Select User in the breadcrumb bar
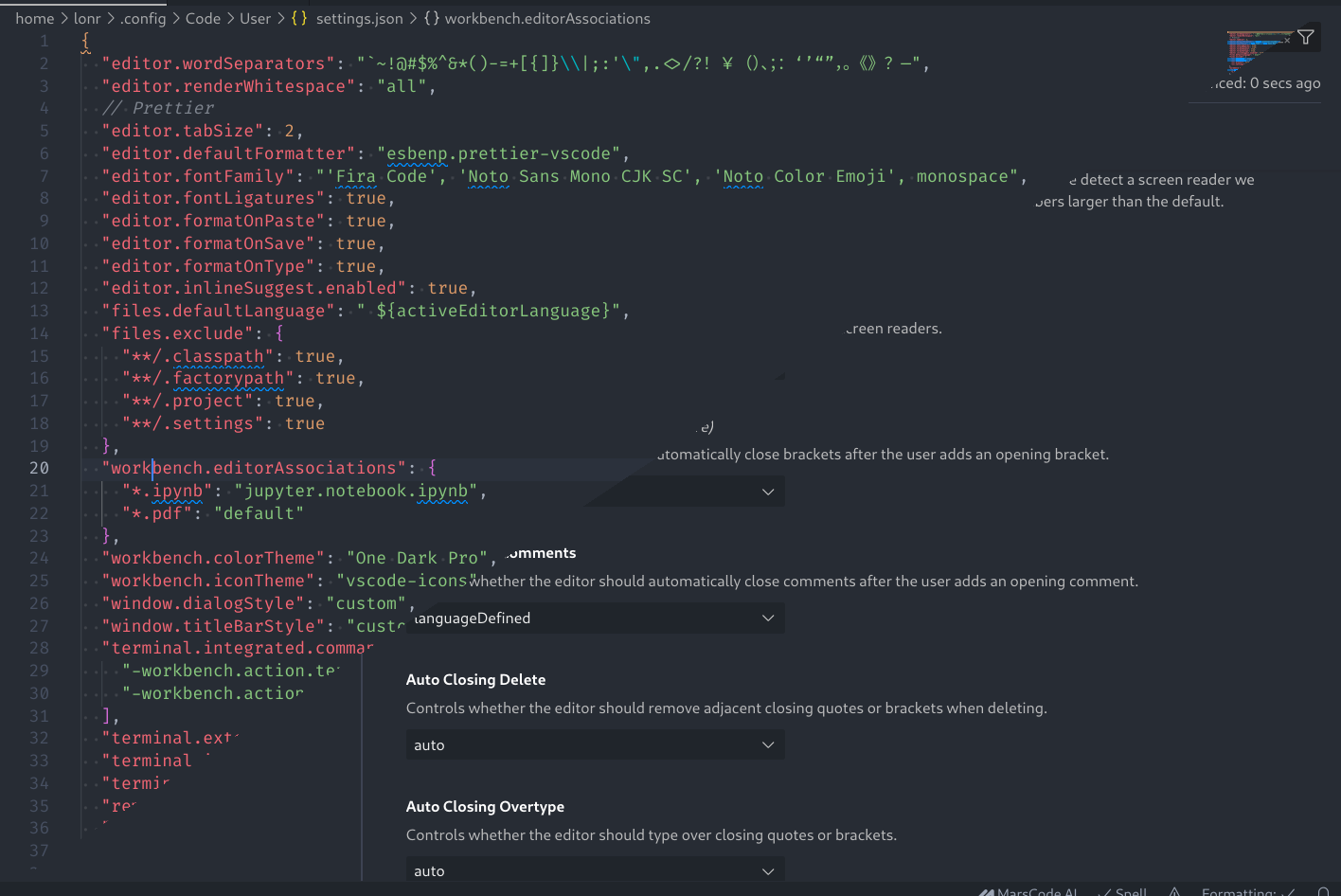The width and height of the screenshot is (1341, 896). 254,18
